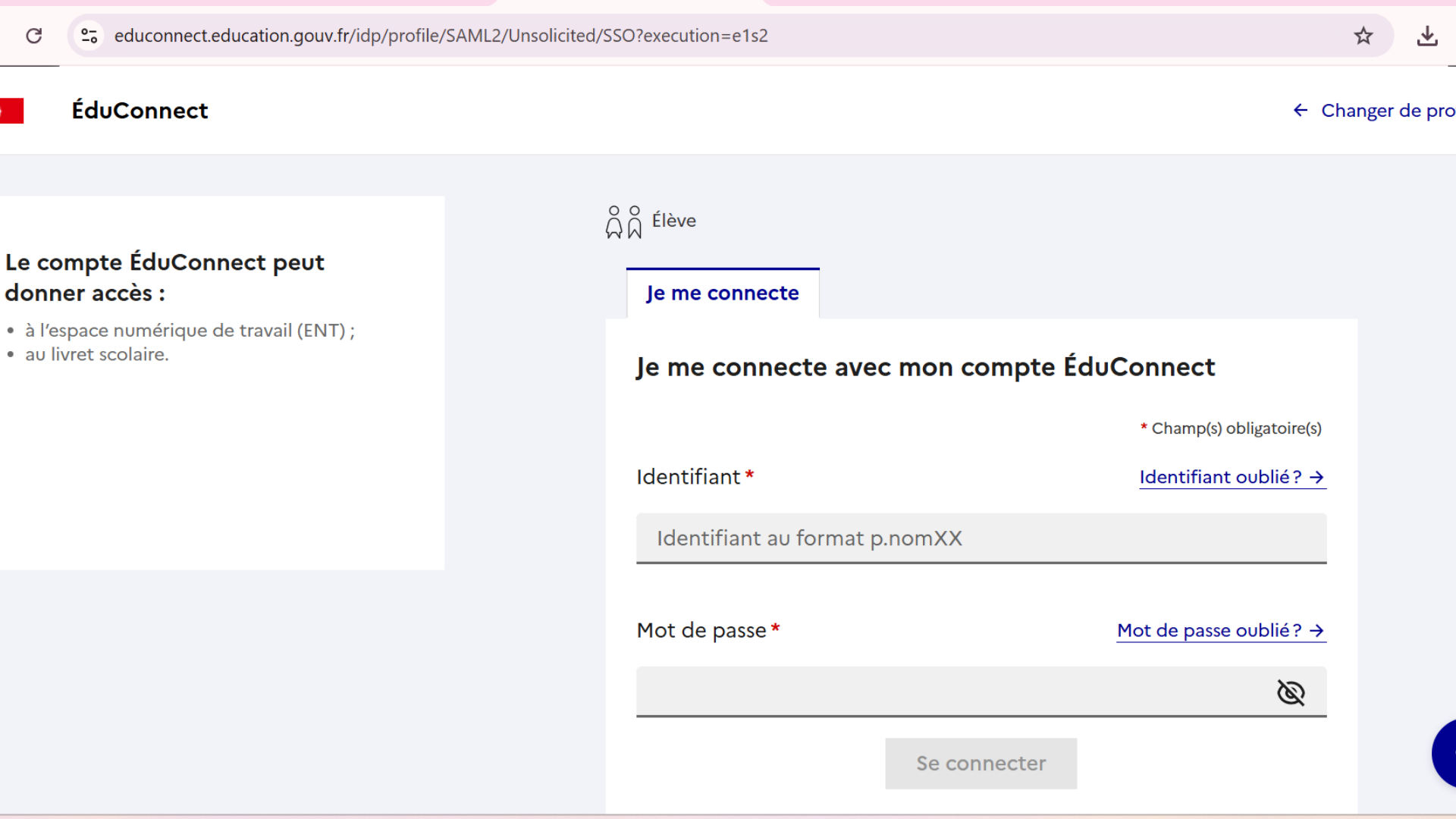Open site information icon in address bar

pyautogui.click(x=89, y=36)
